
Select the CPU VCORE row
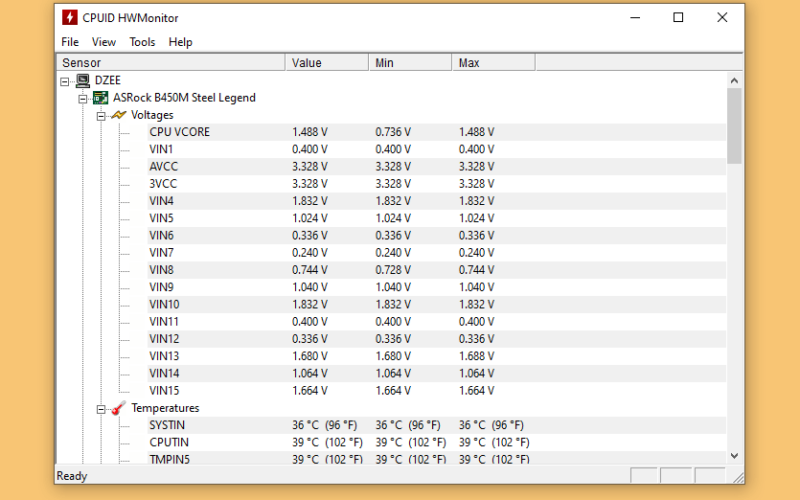click(x=437, y=132)
